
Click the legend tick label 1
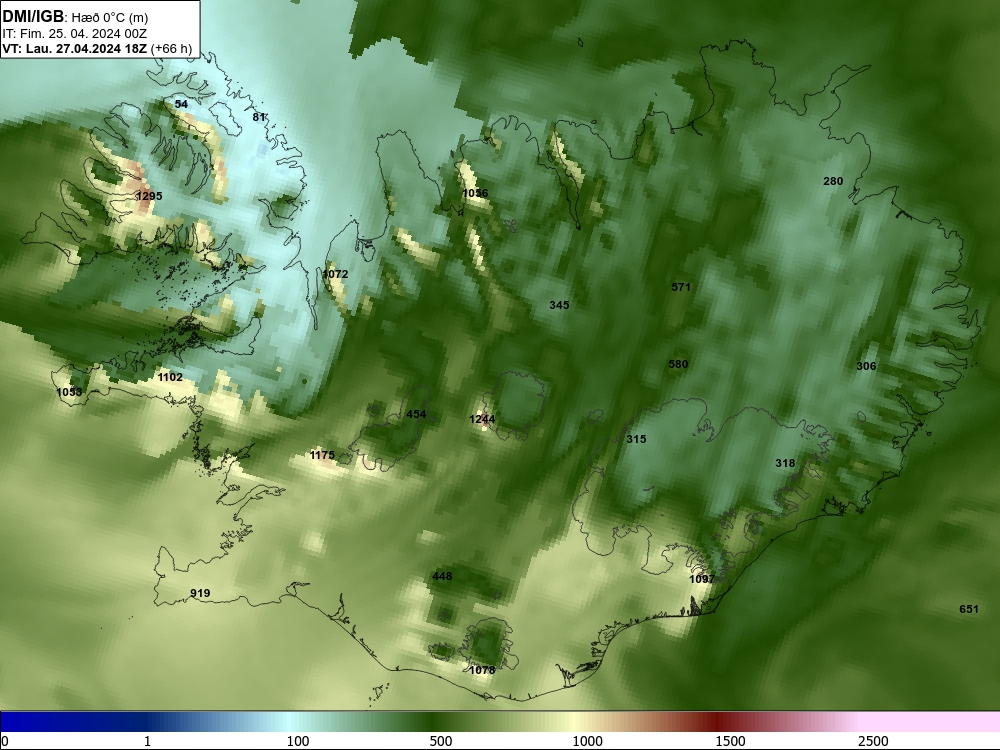pyautogui.click(x=147, y=741)
